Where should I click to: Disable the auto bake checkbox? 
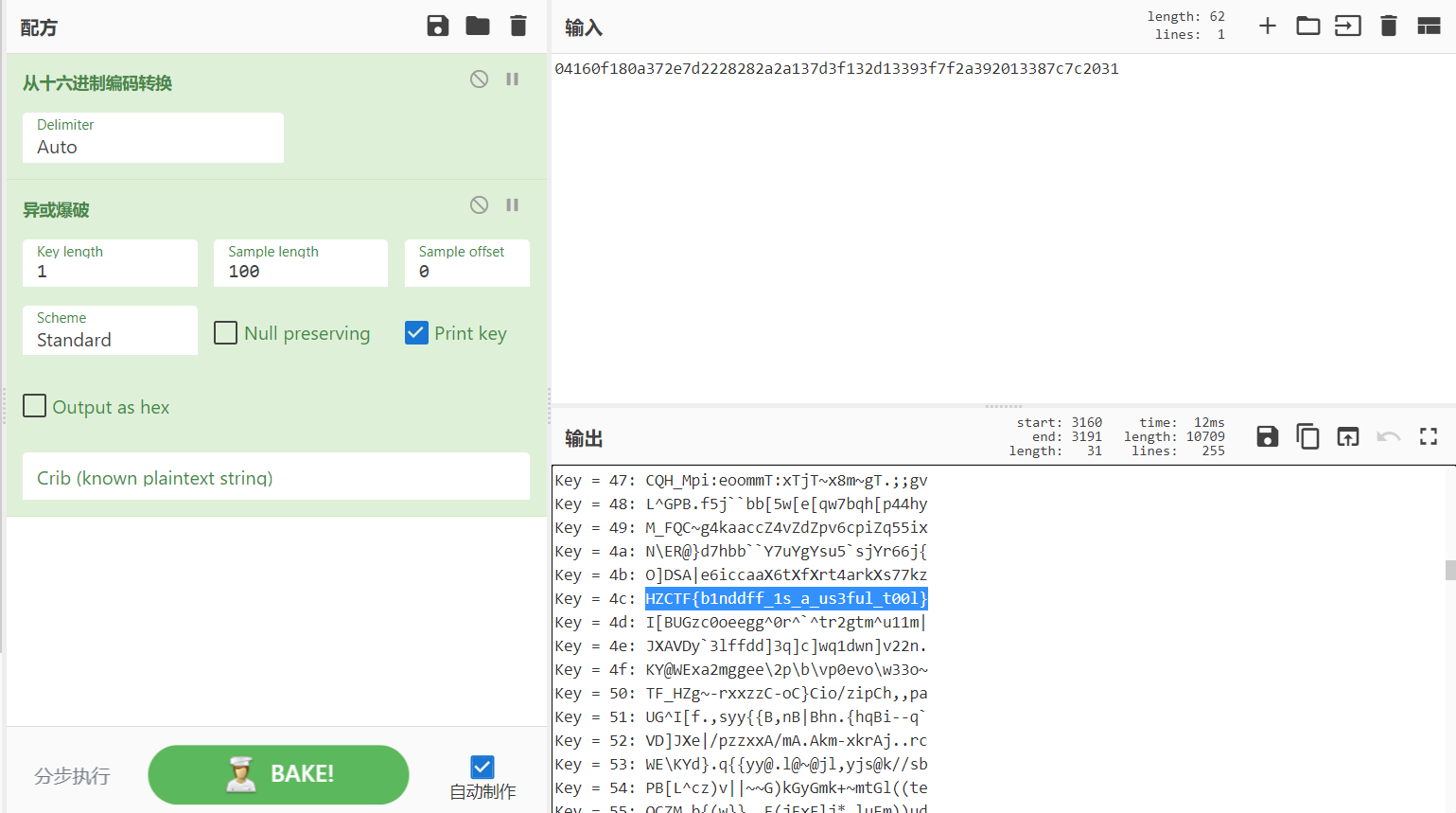coord(482,767)
